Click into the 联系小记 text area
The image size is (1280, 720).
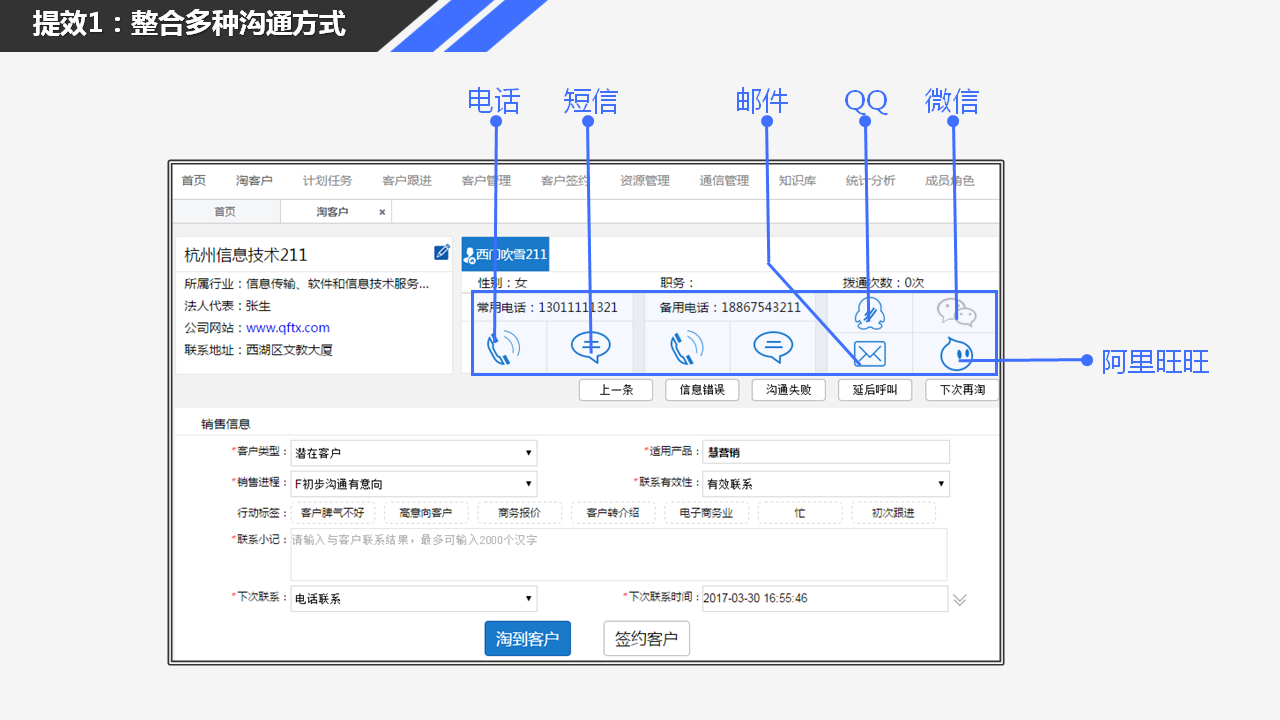tap(618, 556)
